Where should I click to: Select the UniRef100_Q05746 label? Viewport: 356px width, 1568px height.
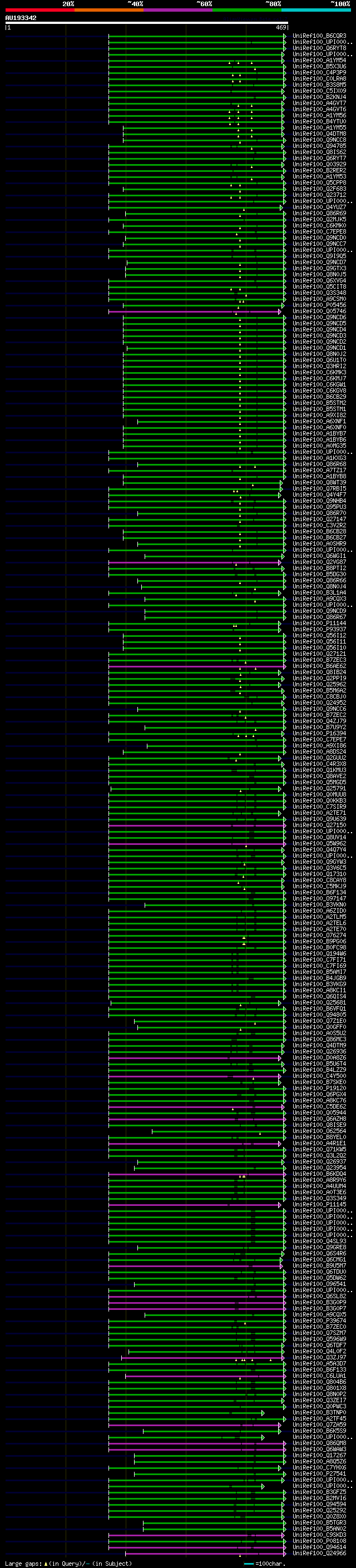[319, 311]
